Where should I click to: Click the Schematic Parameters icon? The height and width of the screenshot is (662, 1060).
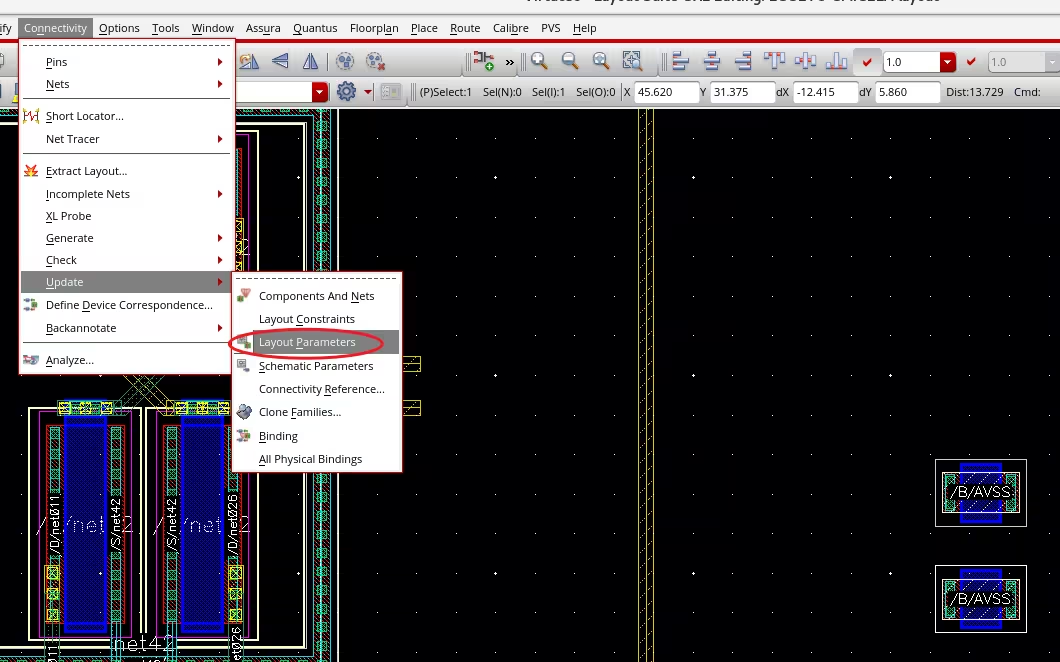click(x=244, y=365)
